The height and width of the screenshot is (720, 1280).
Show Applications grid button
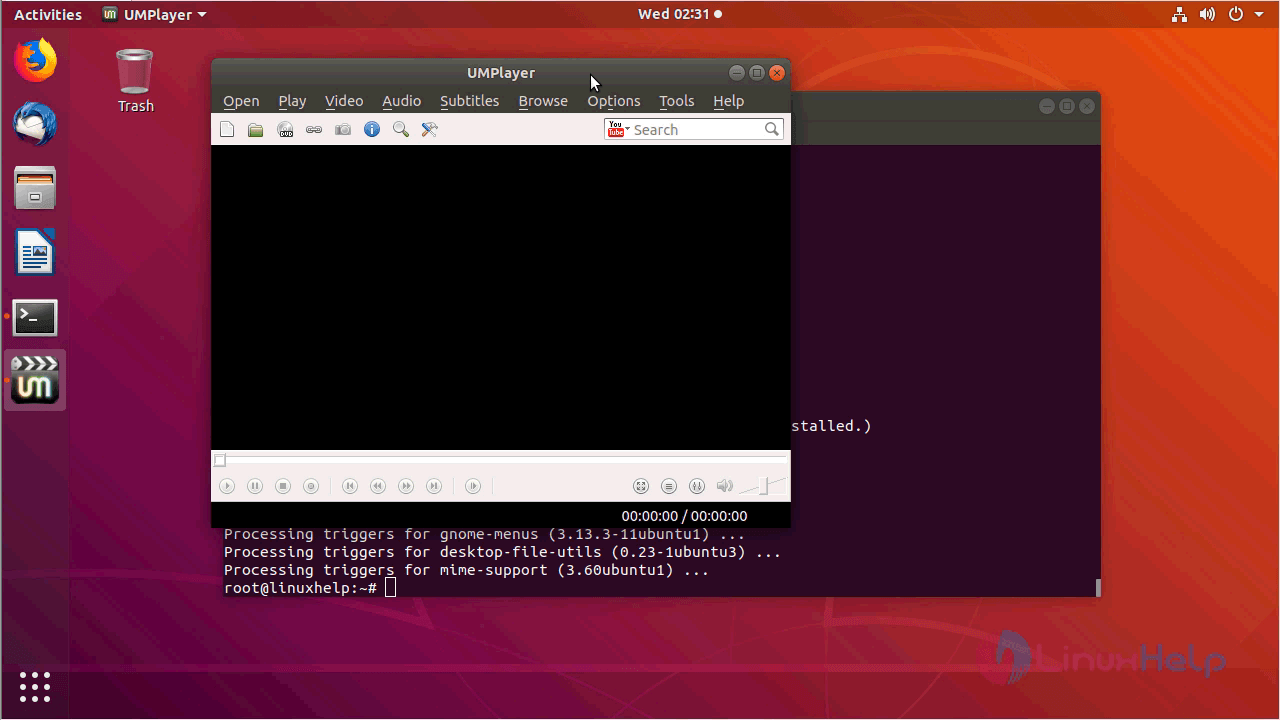pyautogui.click(x=35, y=686)
